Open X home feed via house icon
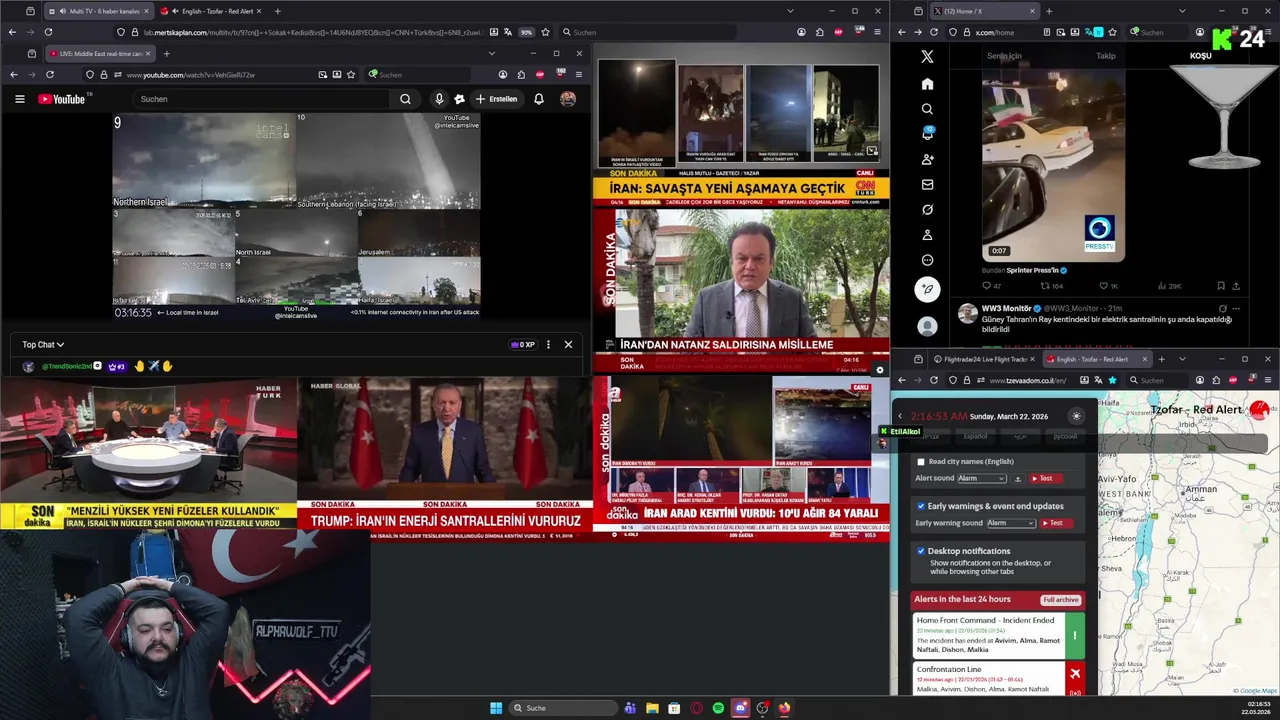 pos(927,84)
